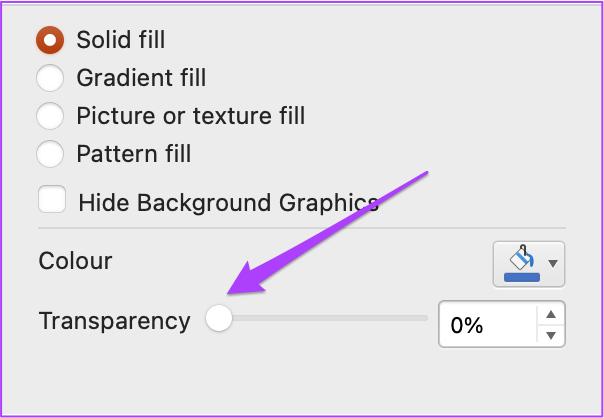Image resolution: width=604 pixels, height=418 pixels.
Task: Select the Pattern fill radio circle
Action: [x=50, y=154]
